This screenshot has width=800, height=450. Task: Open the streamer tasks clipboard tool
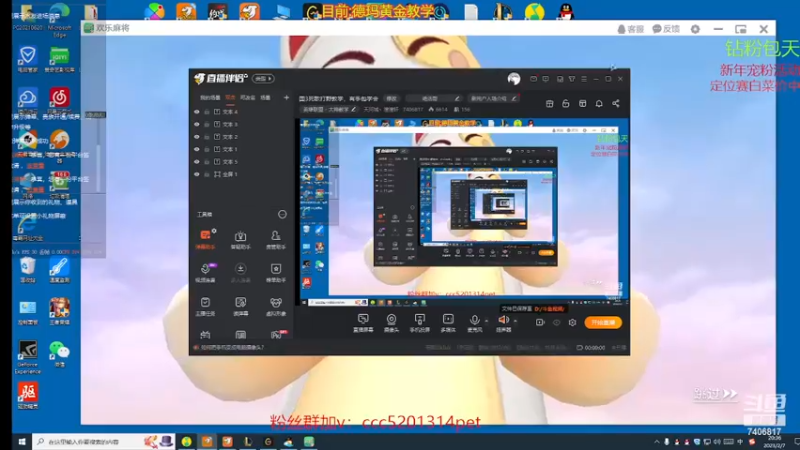tap(205, 306)
